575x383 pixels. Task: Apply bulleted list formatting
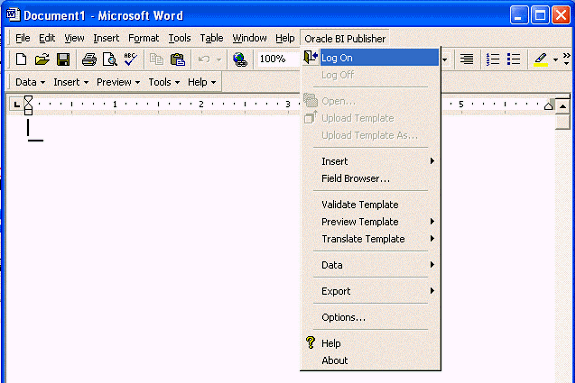(513, 59)
